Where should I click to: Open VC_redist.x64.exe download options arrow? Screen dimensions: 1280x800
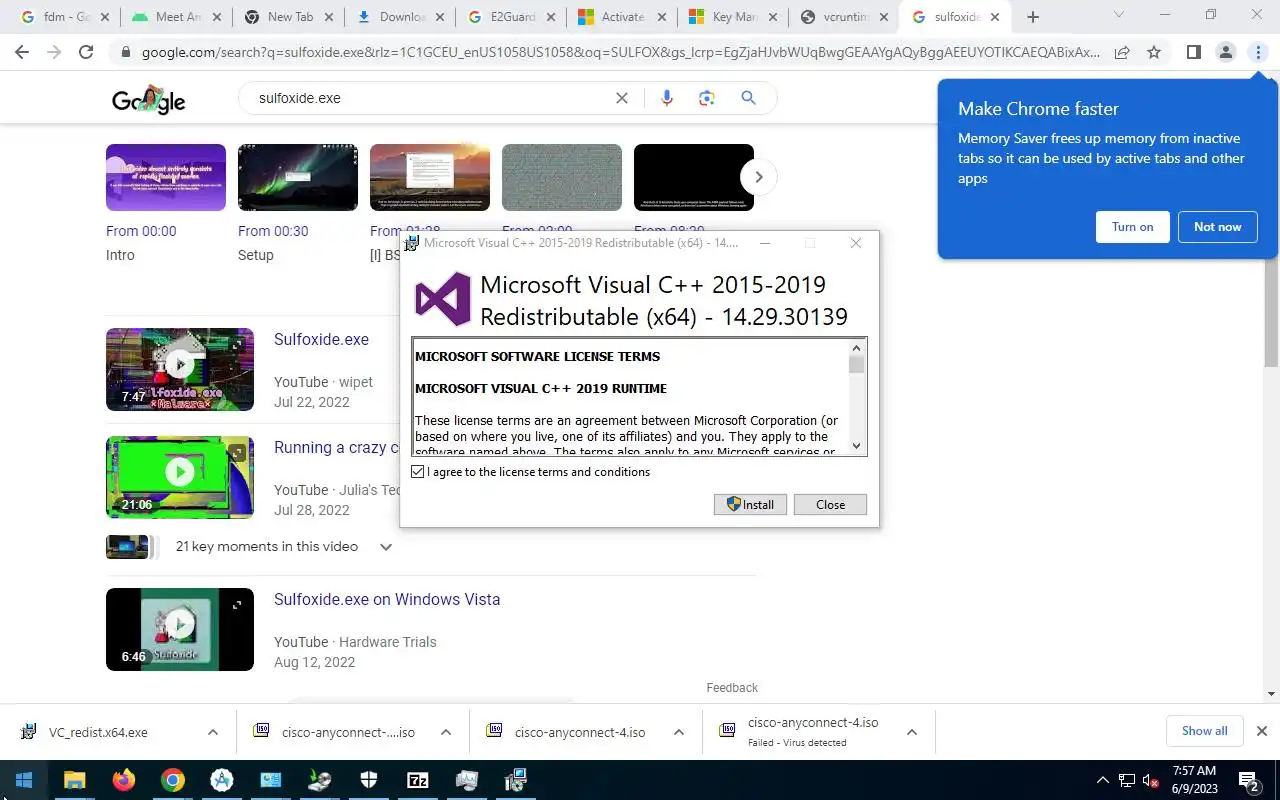(212, 732)
